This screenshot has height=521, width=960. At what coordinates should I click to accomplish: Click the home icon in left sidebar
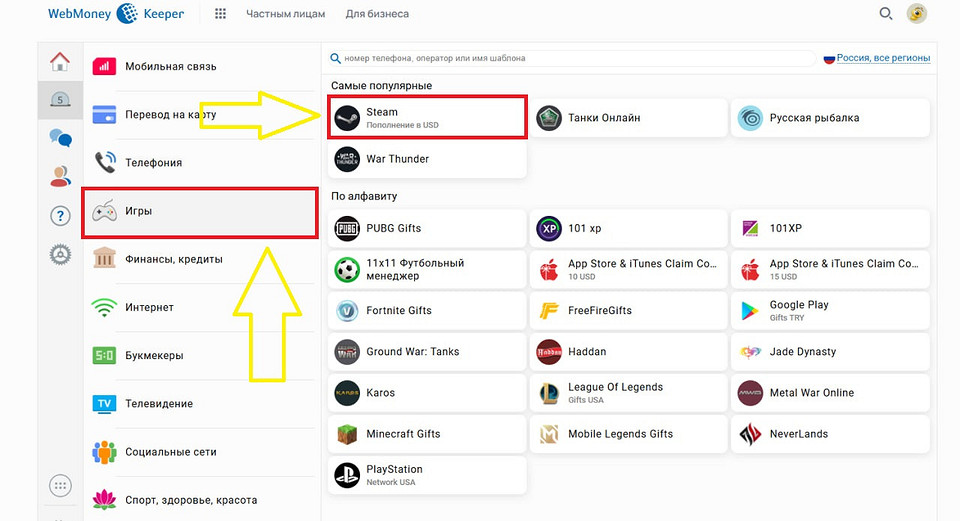[60, 62]
